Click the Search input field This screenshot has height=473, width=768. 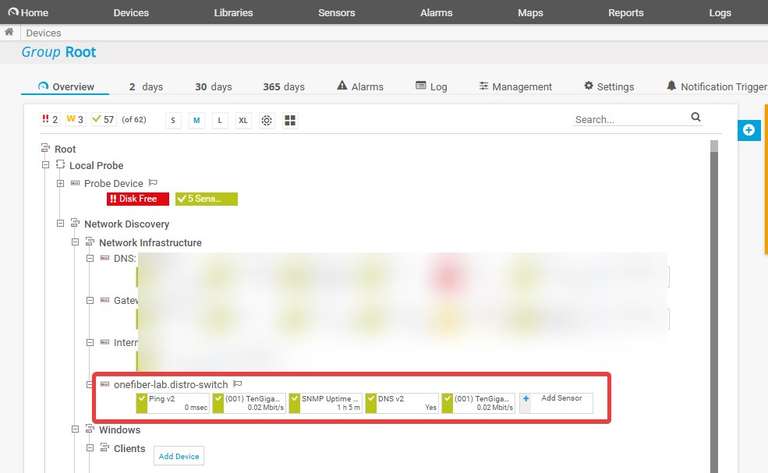point(631,119)
